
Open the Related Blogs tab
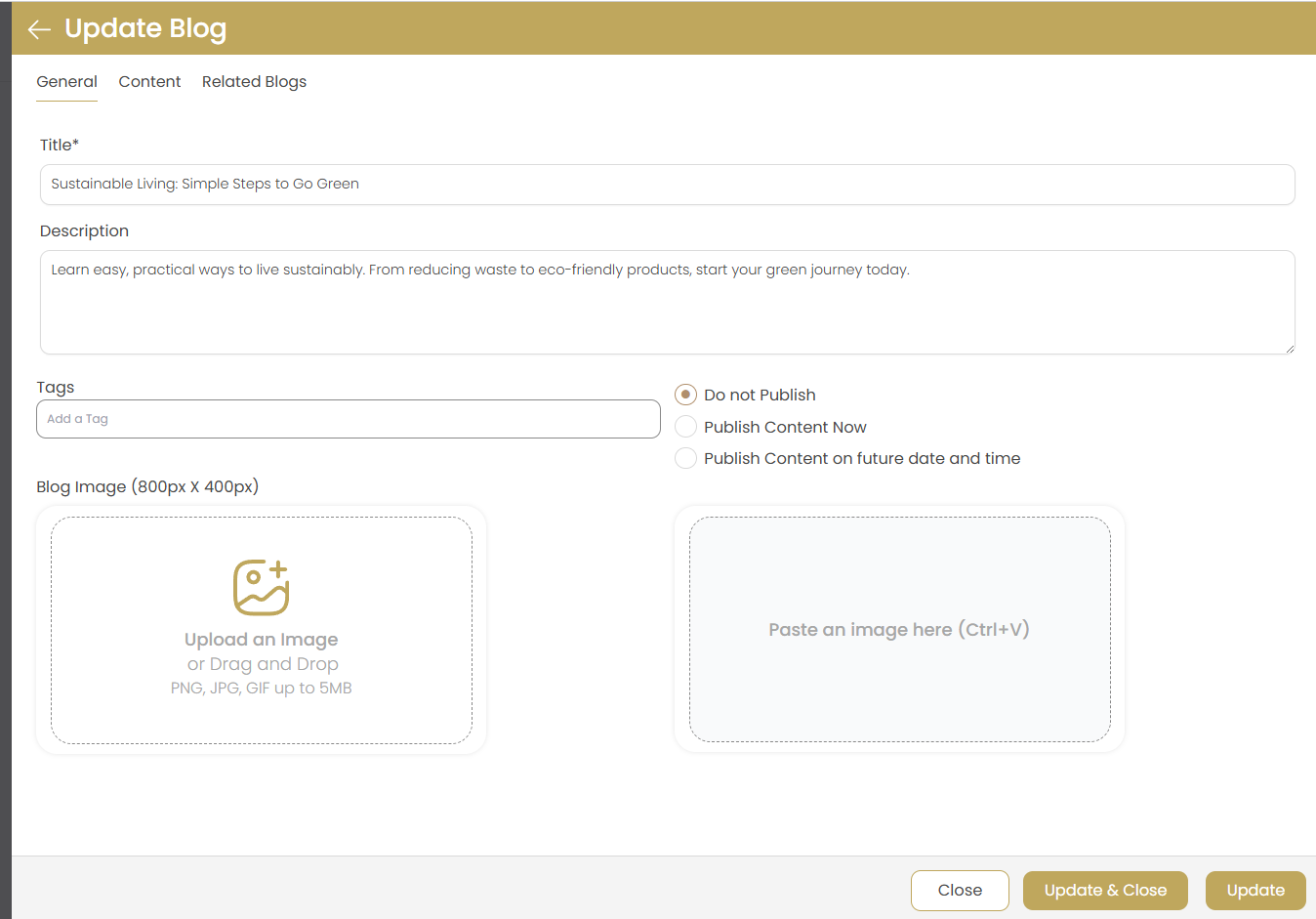(254, 82)
